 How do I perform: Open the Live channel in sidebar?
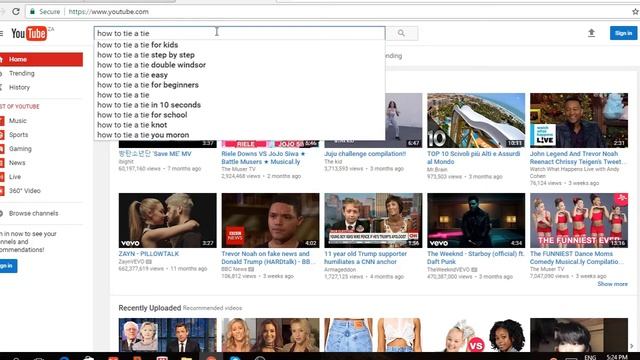[x=15, y=177]
